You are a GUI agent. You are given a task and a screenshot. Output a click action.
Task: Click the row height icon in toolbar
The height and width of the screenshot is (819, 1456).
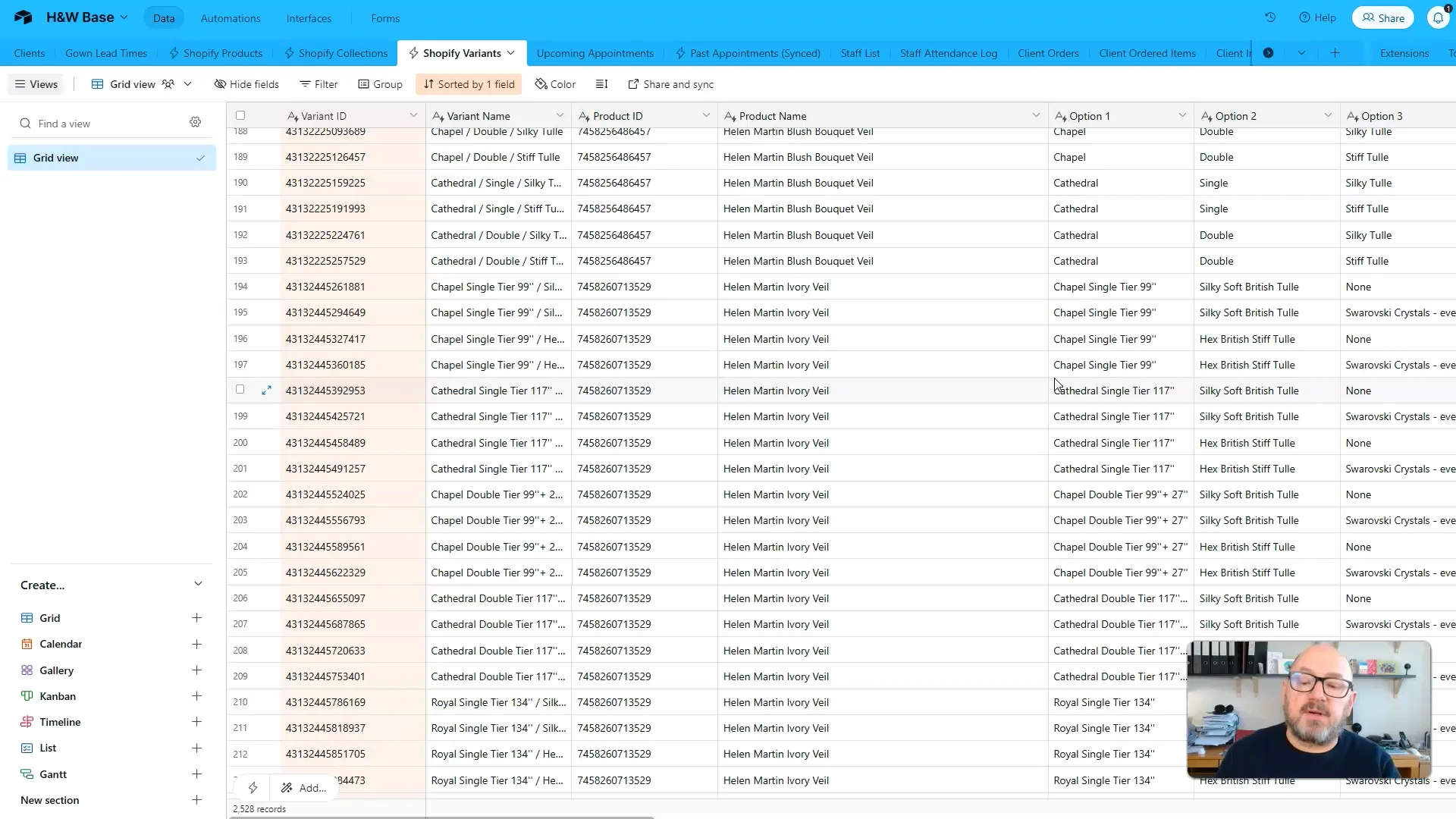point(601,84)
